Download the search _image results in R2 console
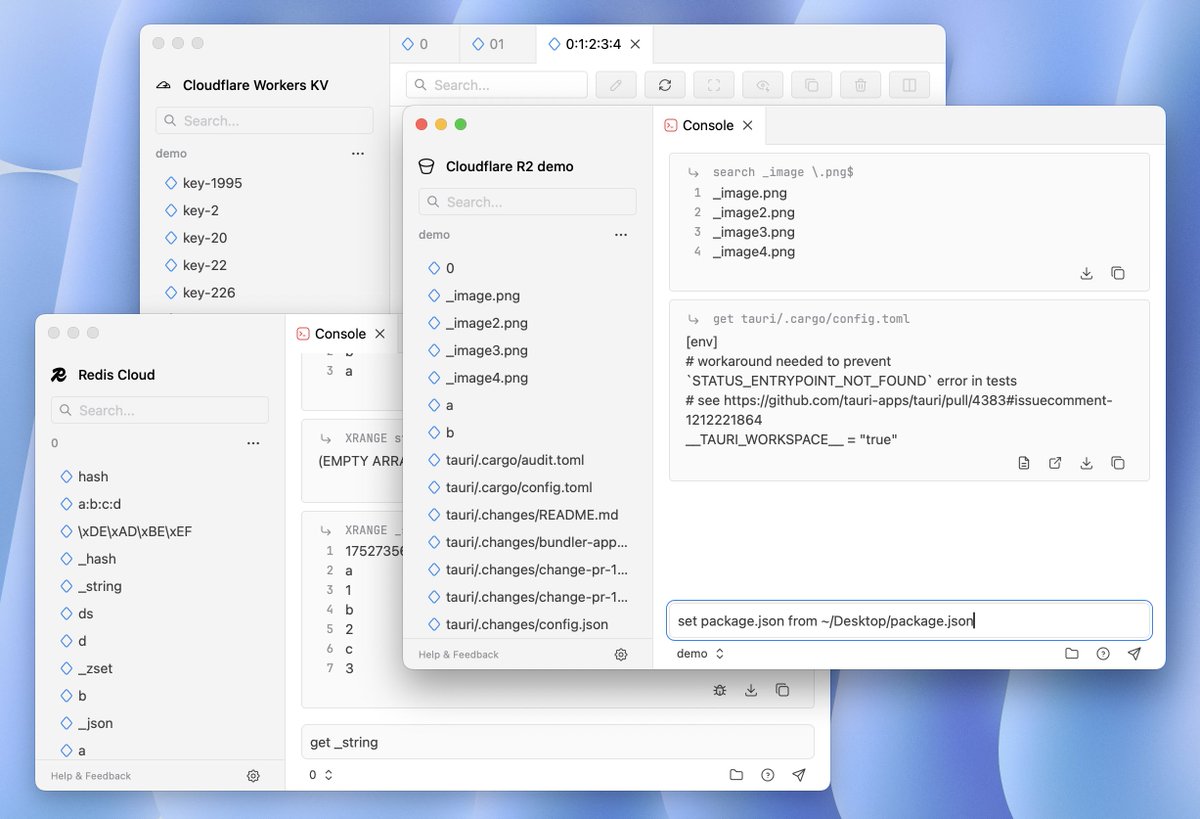Screen dimensions: 1200x819 click(x=1086, y=273)
